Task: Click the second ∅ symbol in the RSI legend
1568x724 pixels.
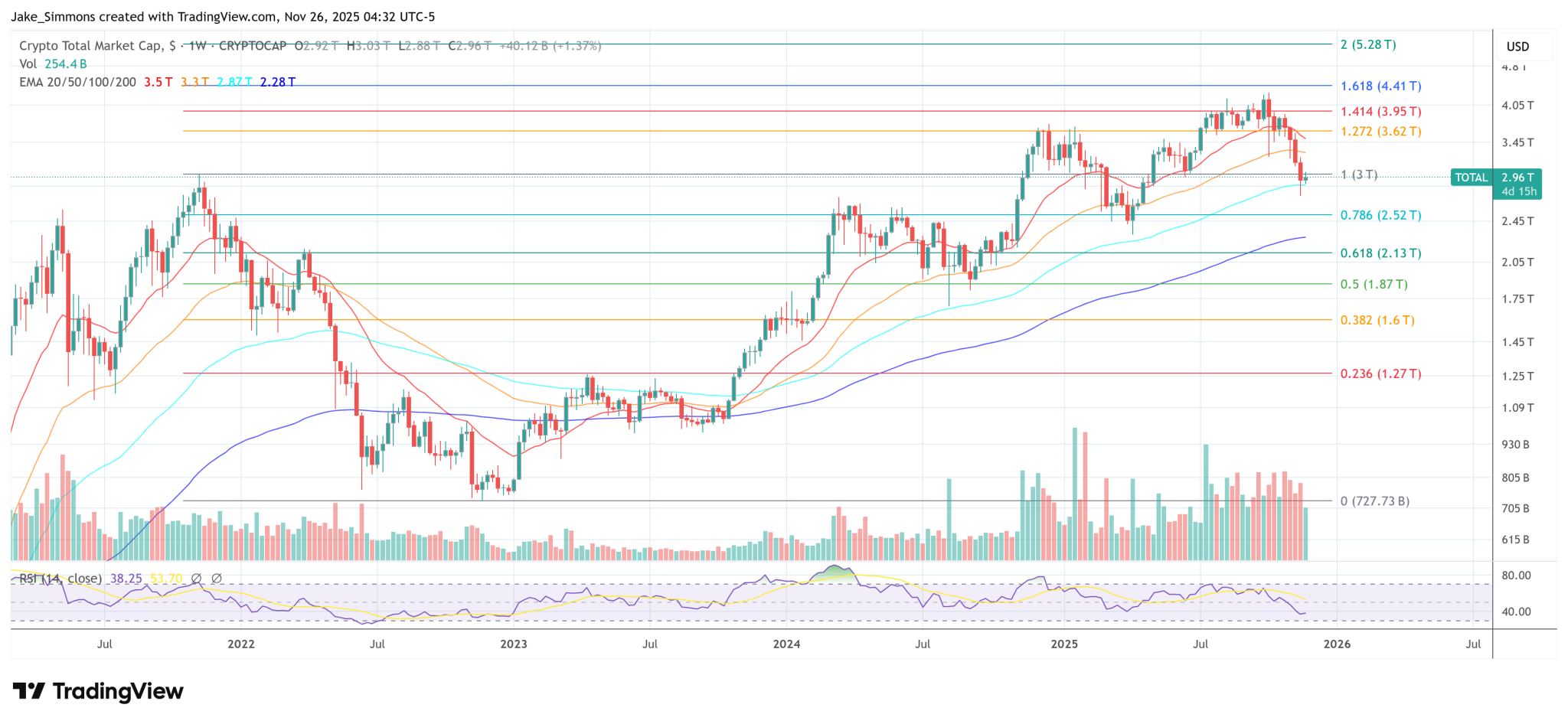Action: pos(217,579)
